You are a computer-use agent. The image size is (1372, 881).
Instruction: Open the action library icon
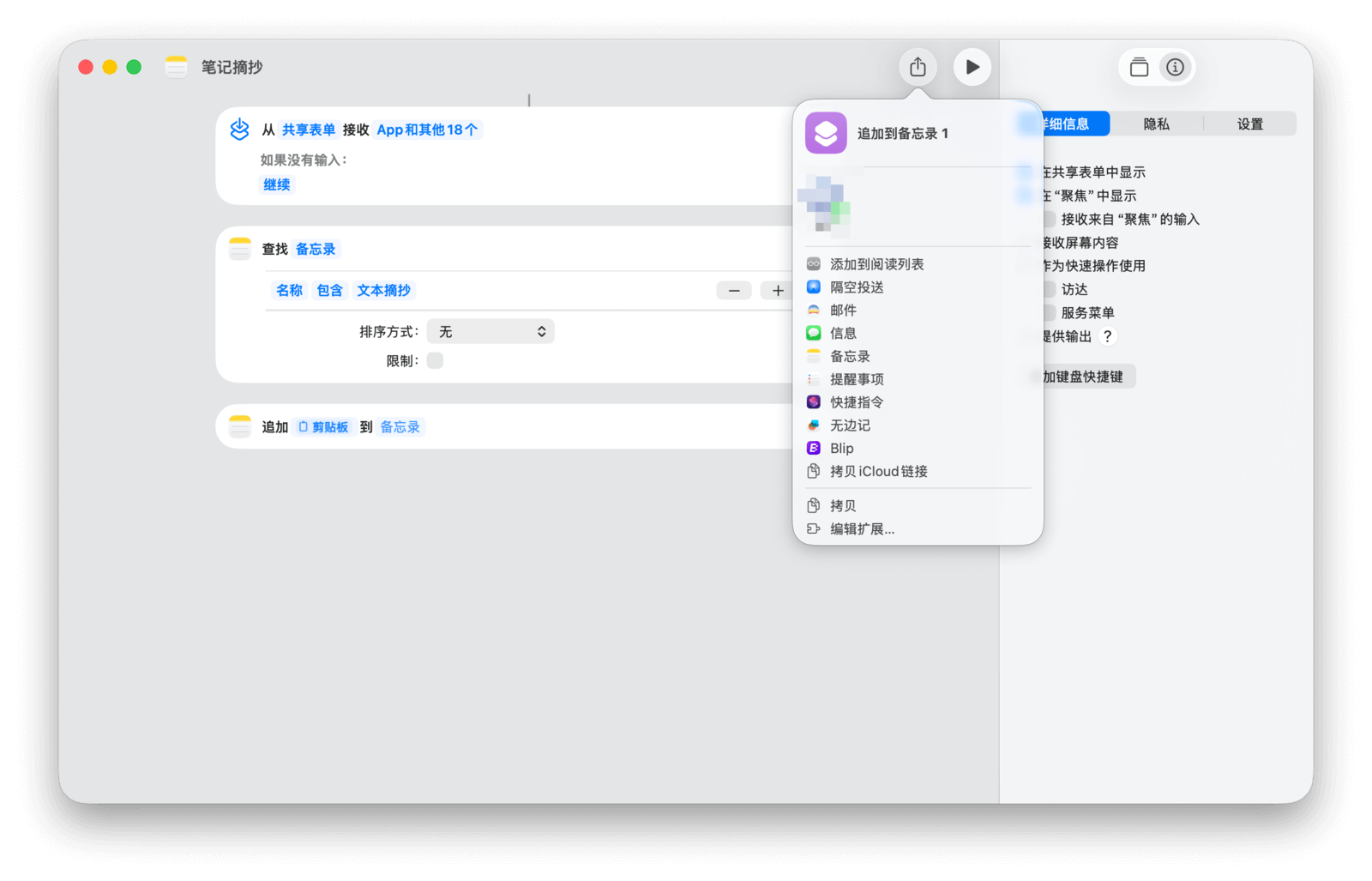coord(1139,67)
